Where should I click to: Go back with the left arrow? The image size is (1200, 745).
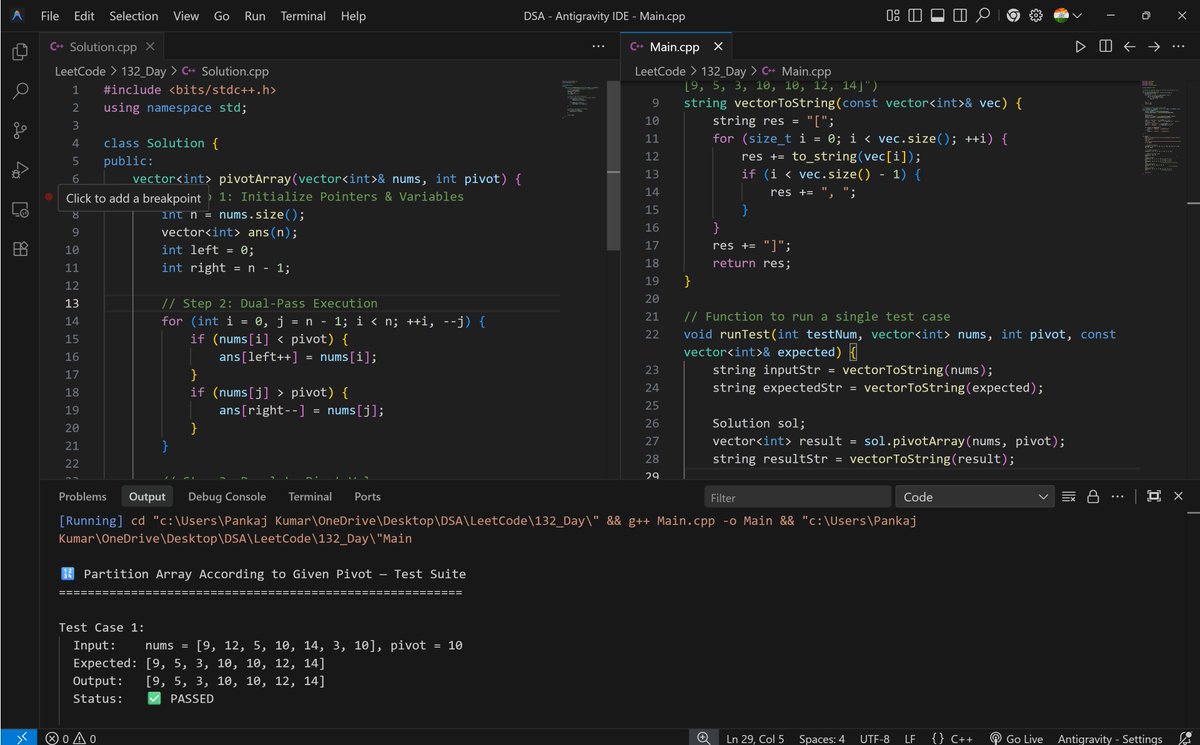(1130, 47)
